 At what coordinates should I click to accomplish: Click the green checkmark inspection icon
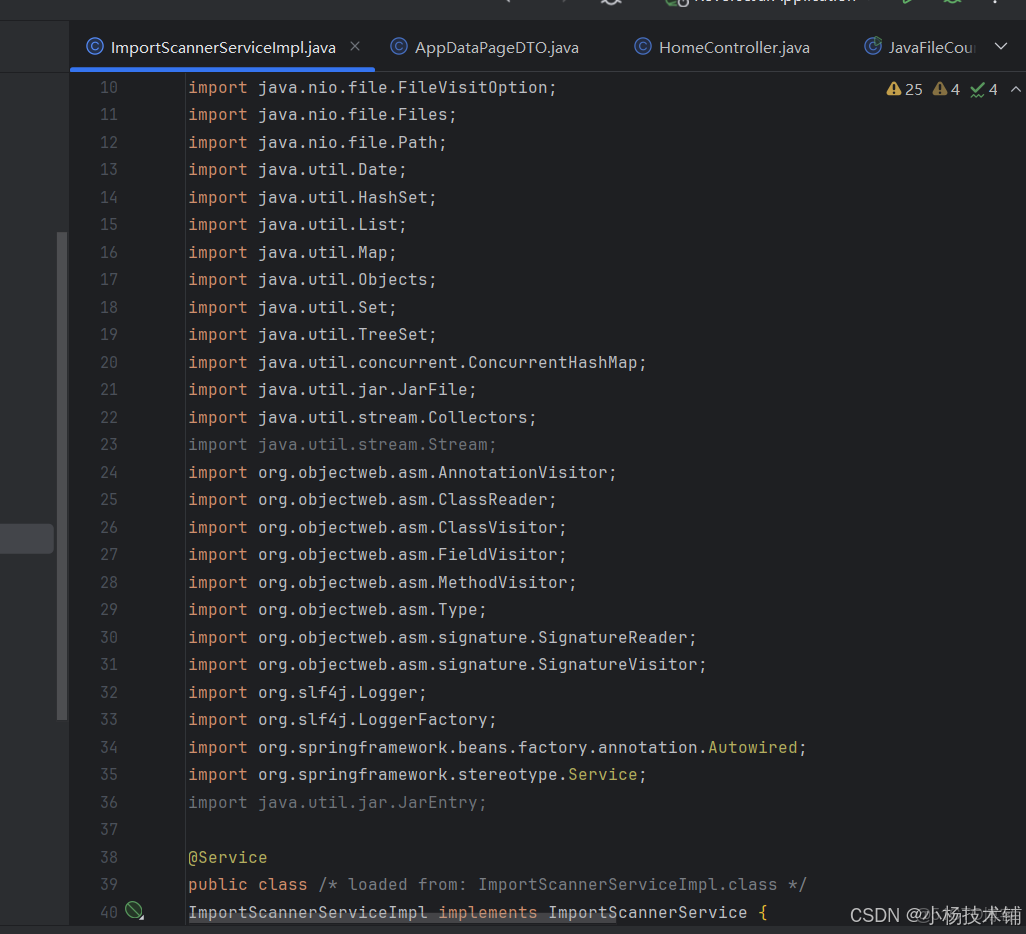click(x=975, y=88)
